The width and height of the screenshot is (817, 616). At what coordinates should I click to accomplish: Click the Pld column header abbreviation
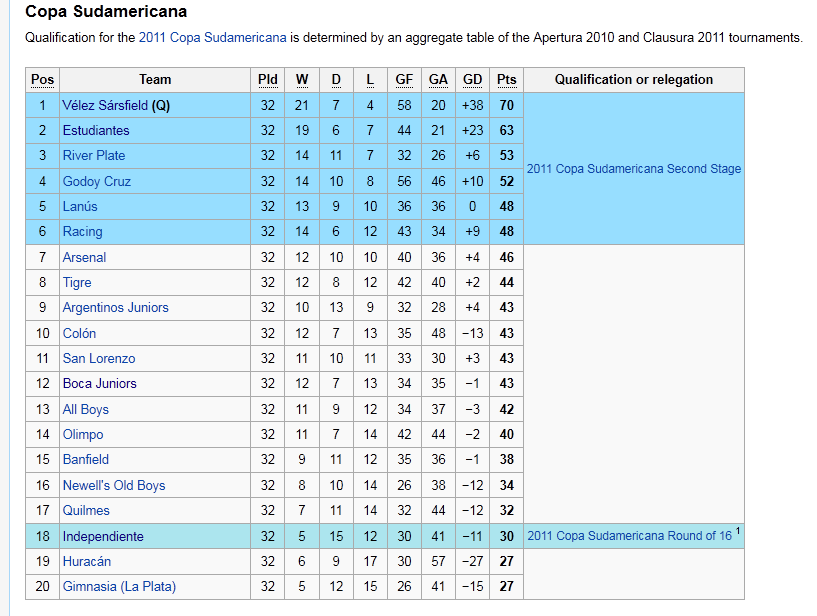(x=268, y=80)
